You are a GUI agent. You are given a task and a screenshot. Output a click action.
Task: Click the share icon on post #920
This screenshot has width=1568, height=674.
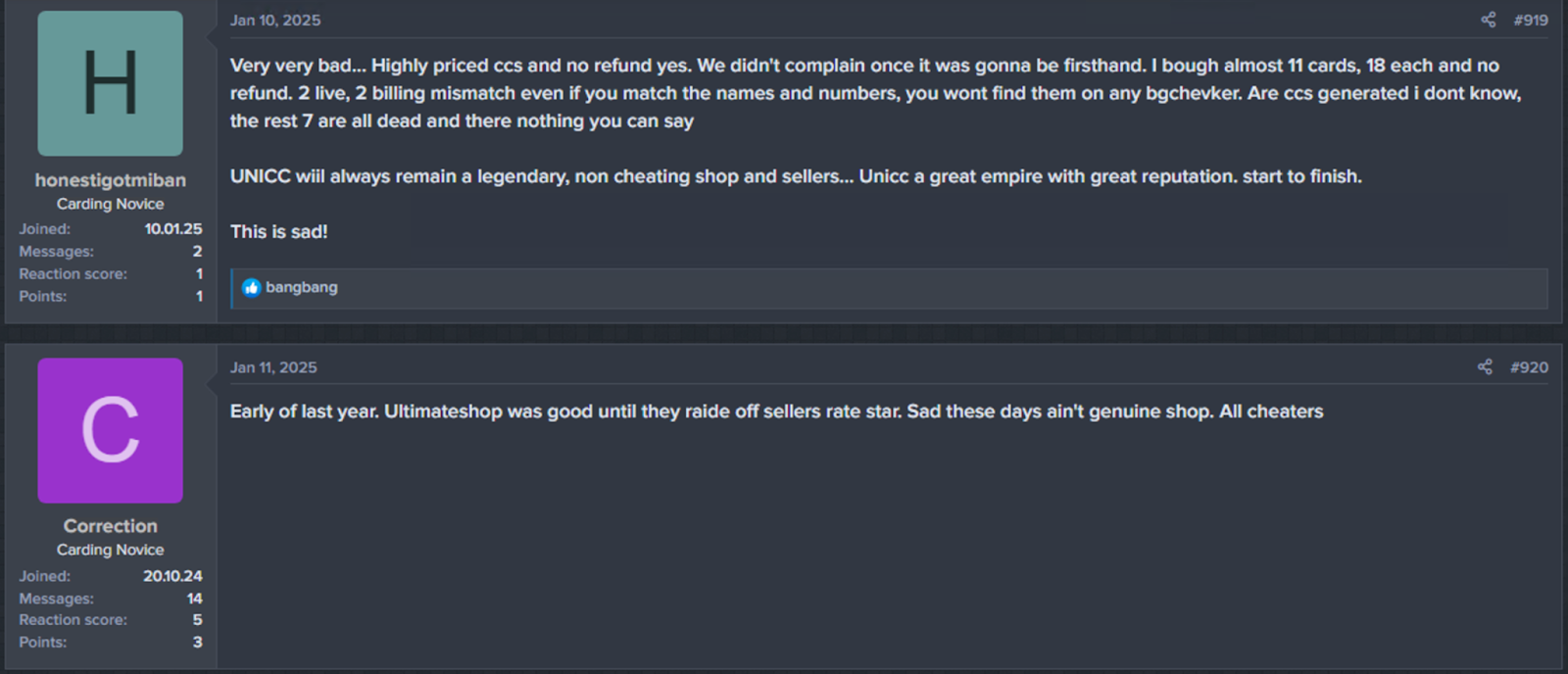(x=1488, y=365)
